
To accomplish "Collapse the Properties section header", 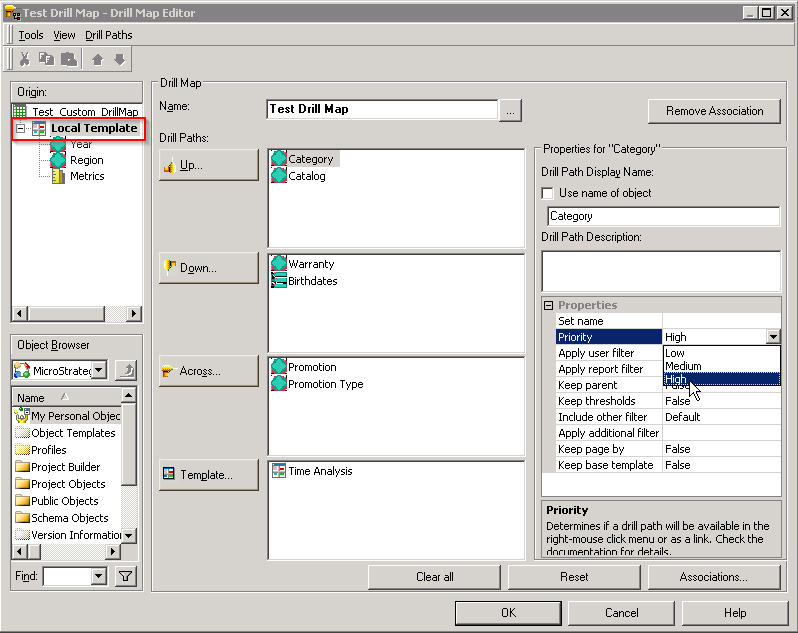I will pos(548,305).
